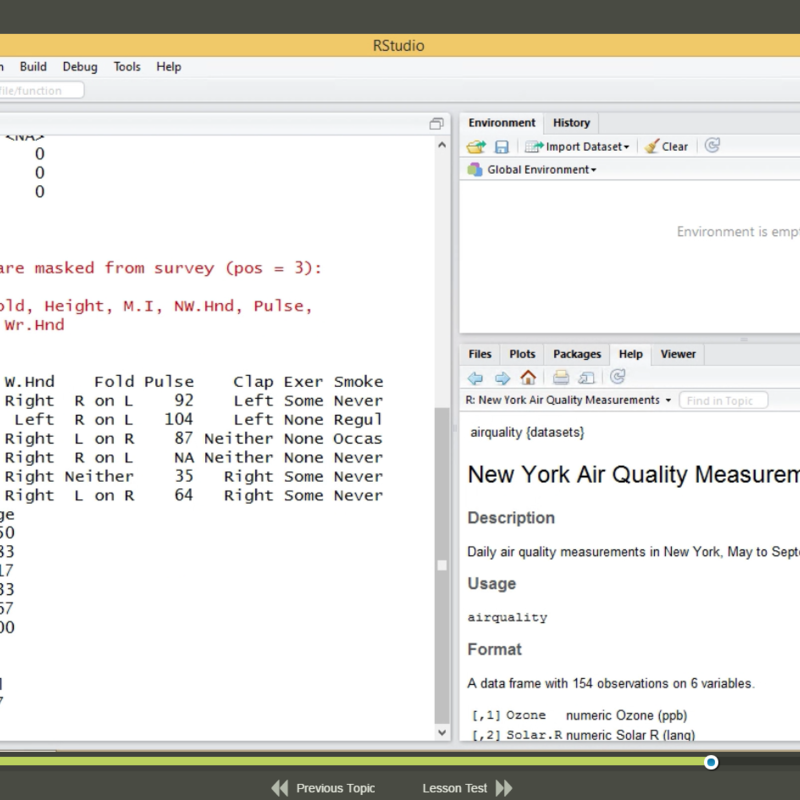Click the Global Environment icon
The image size is (800, 800).
[474, 169]
